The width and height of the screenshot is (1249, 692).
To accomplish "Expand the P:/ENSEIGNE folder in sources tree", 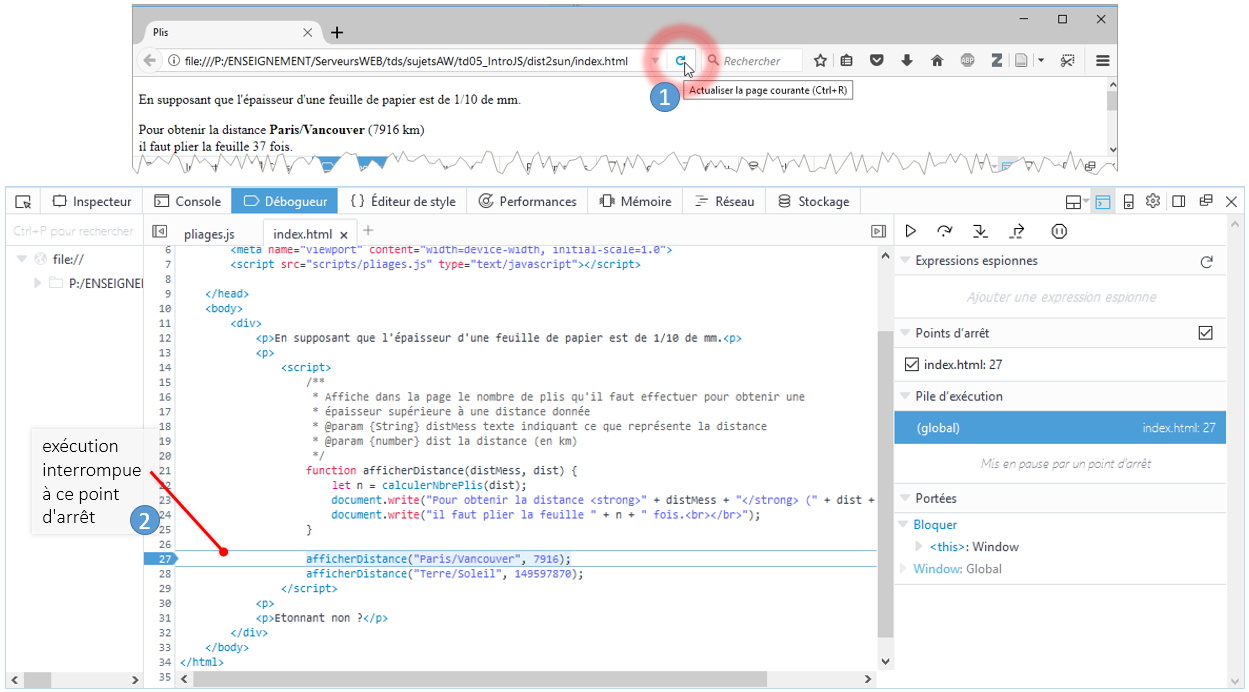I will [39, 283].
